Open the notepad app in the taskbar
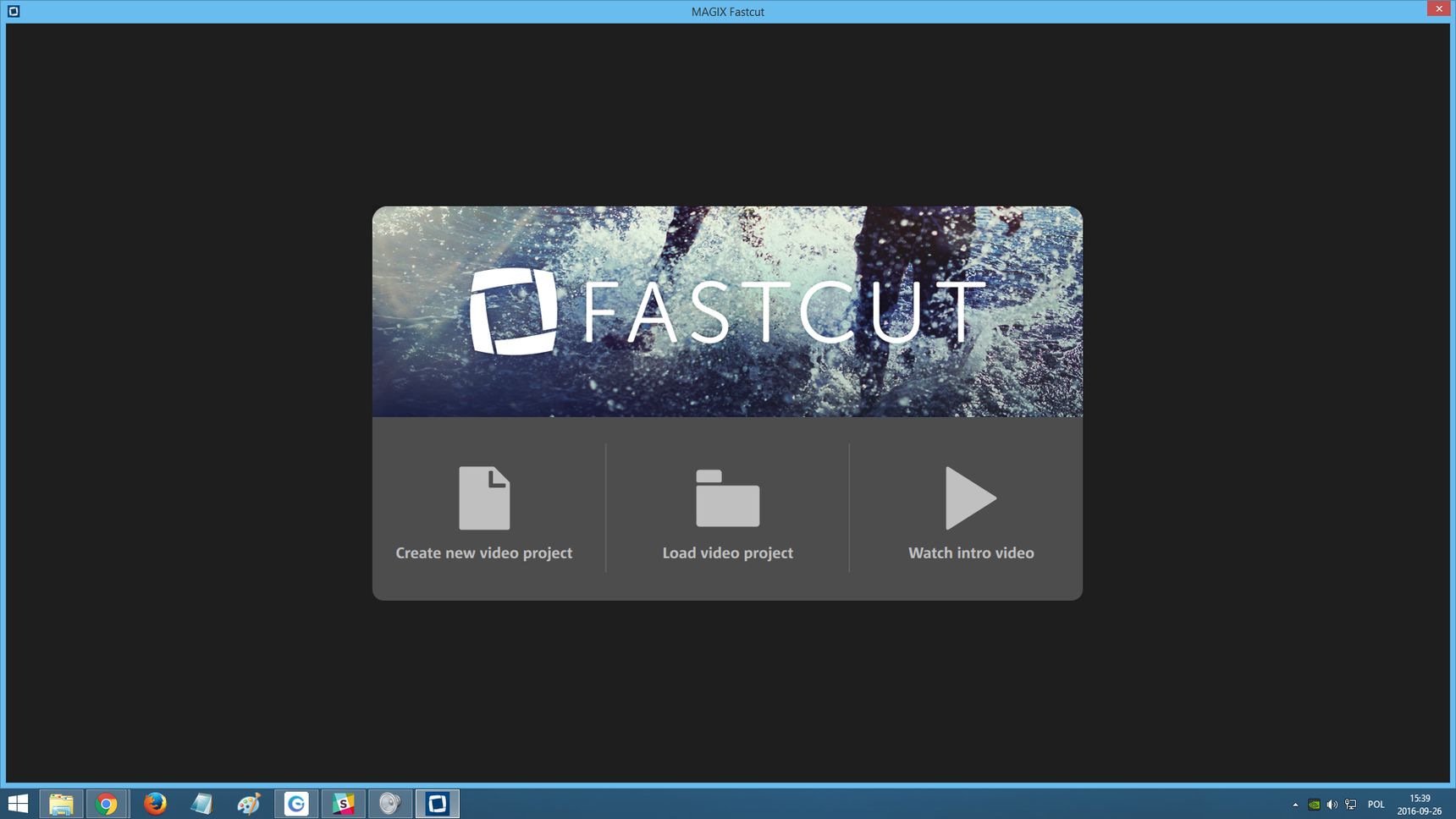The image size is (1456, 819). [201, 804]
